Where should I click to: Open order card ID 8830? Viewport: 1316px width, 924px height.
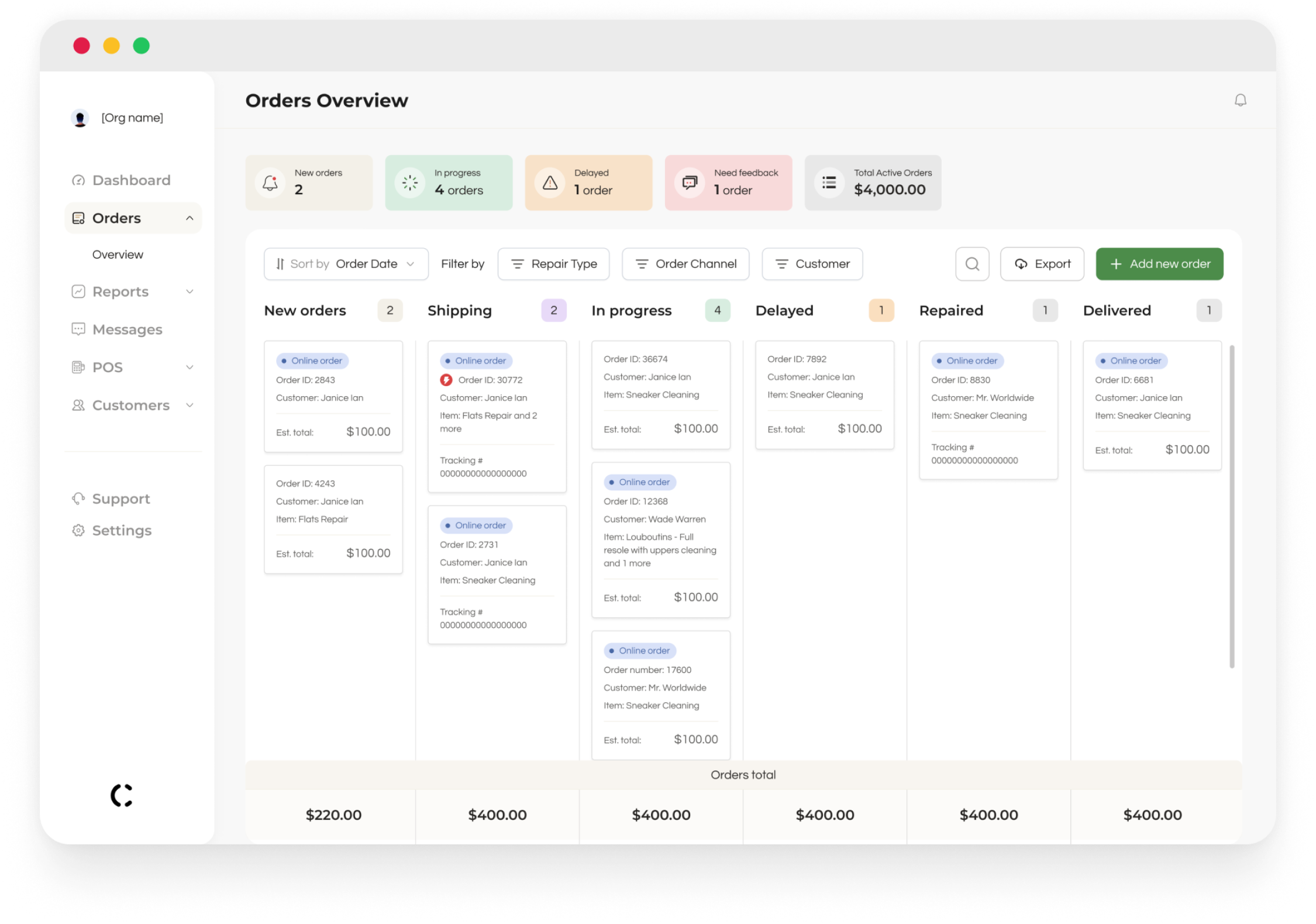coord(988,410)
